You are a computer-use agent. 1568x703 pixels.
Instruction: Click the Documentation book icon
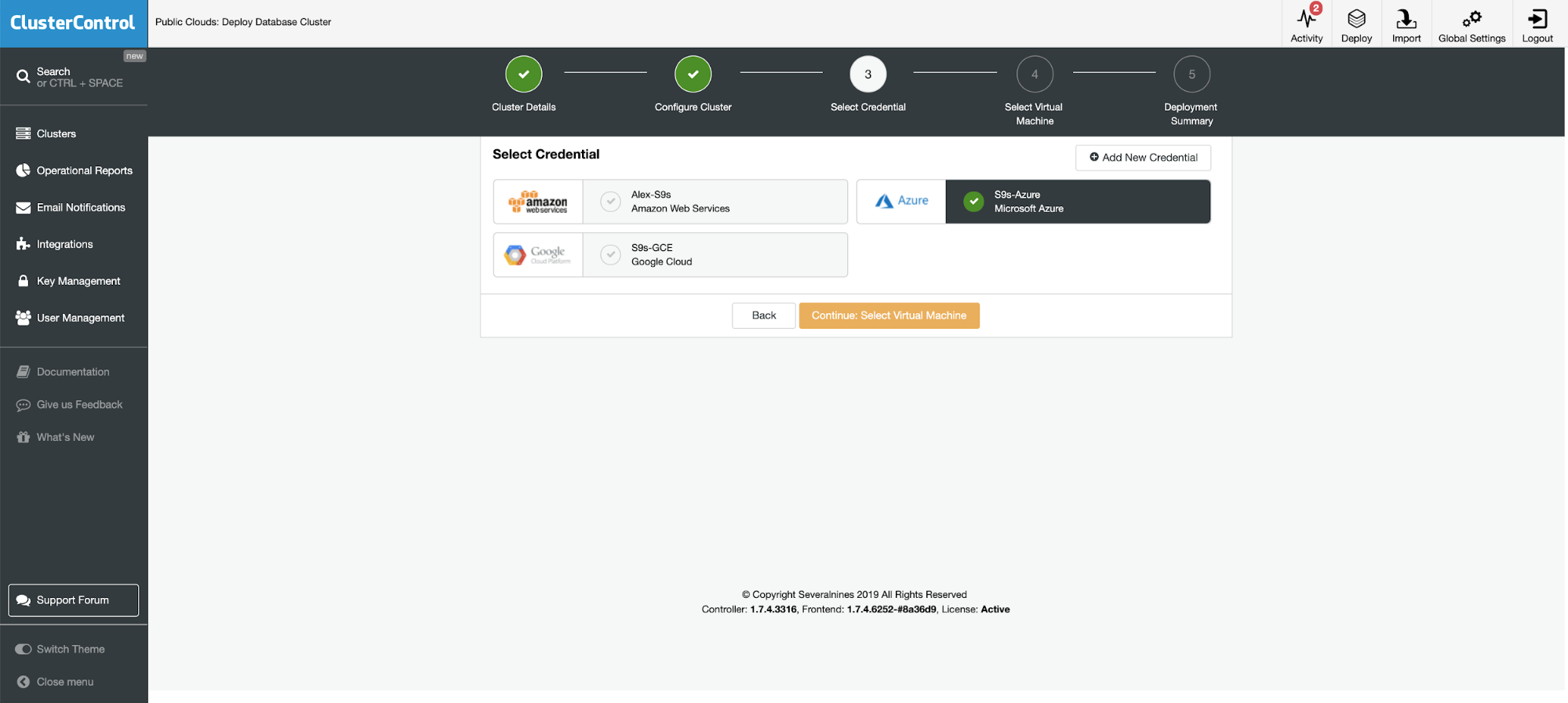point(24,372)
